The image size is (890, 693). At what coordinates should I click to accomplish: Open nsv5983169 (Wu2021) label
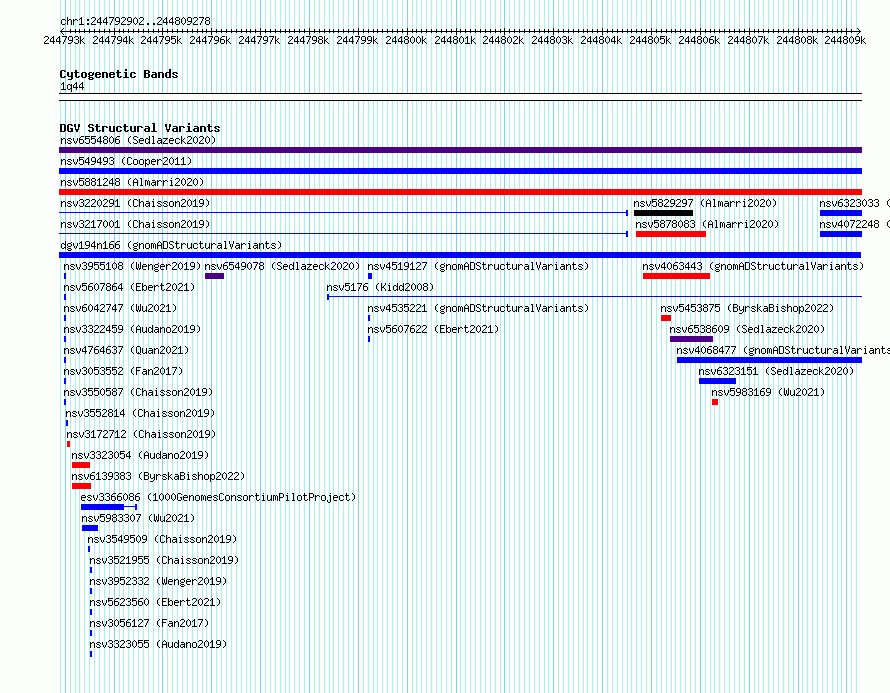768,392
